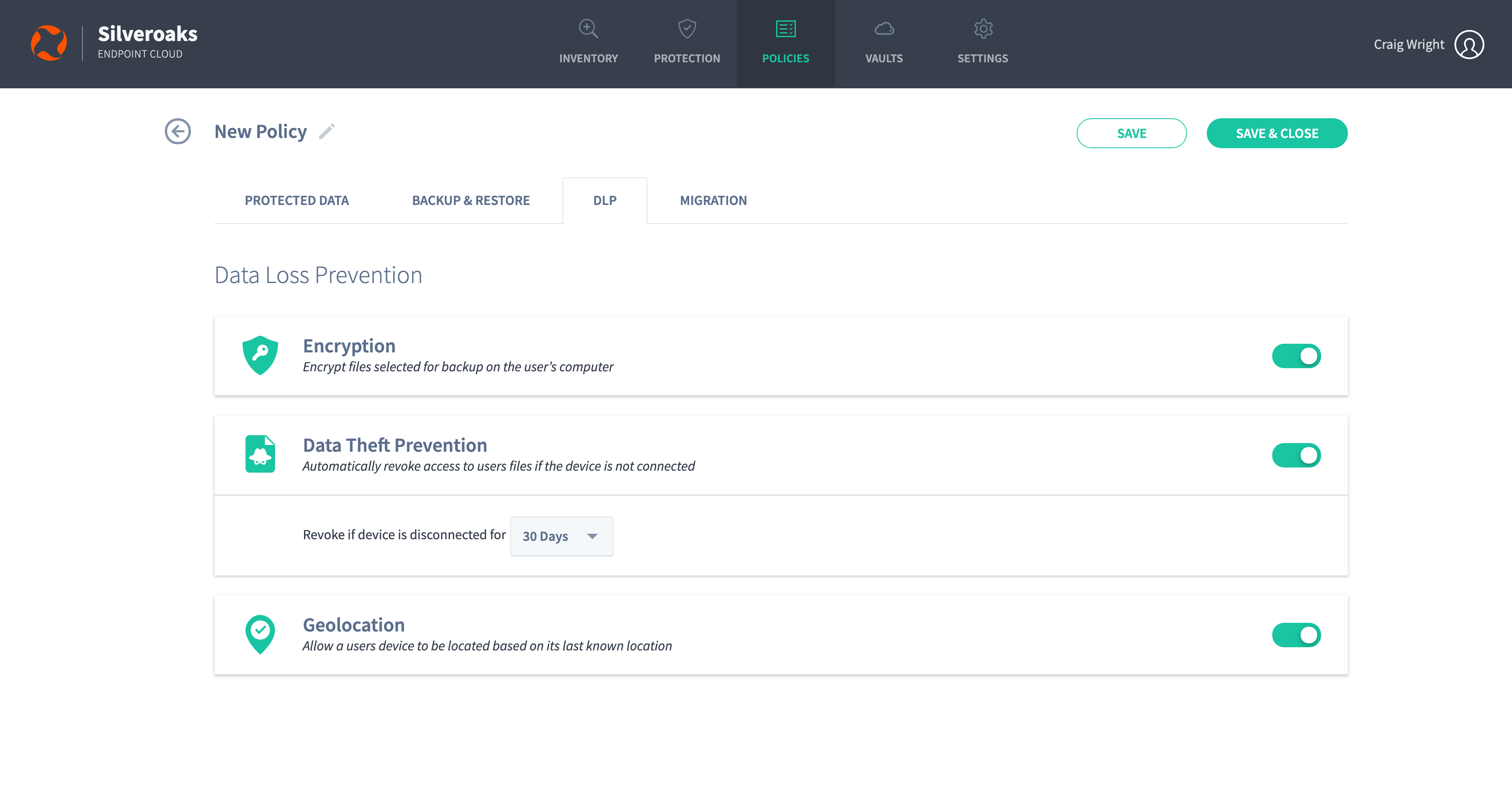Click 'Revoke if device is disconnected for' label

404,535
